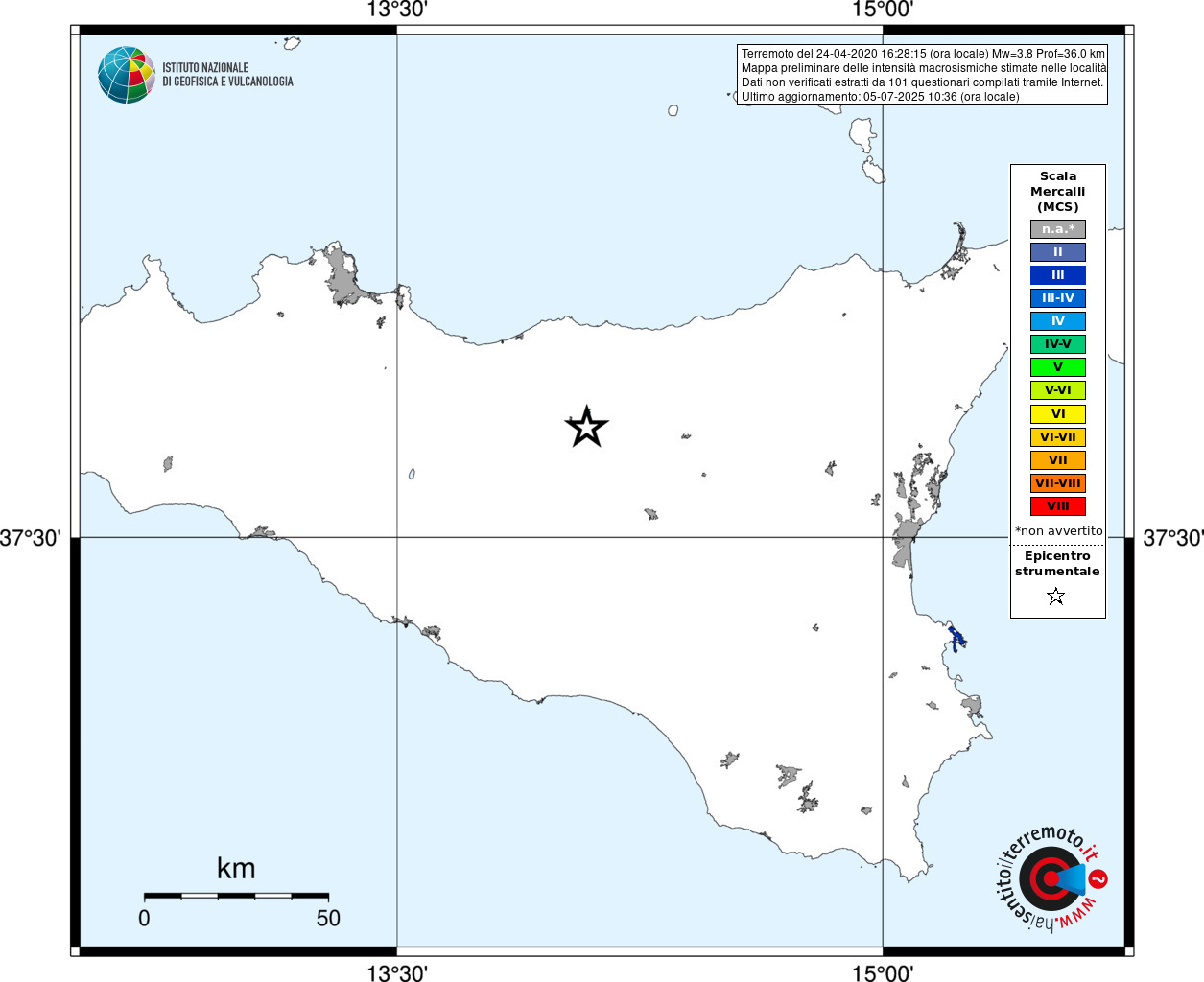Image resolution: width=1204 pixels, height=982 pixels.
Task: Click the top 13°30' longitude label
Action: pos(397,11)
